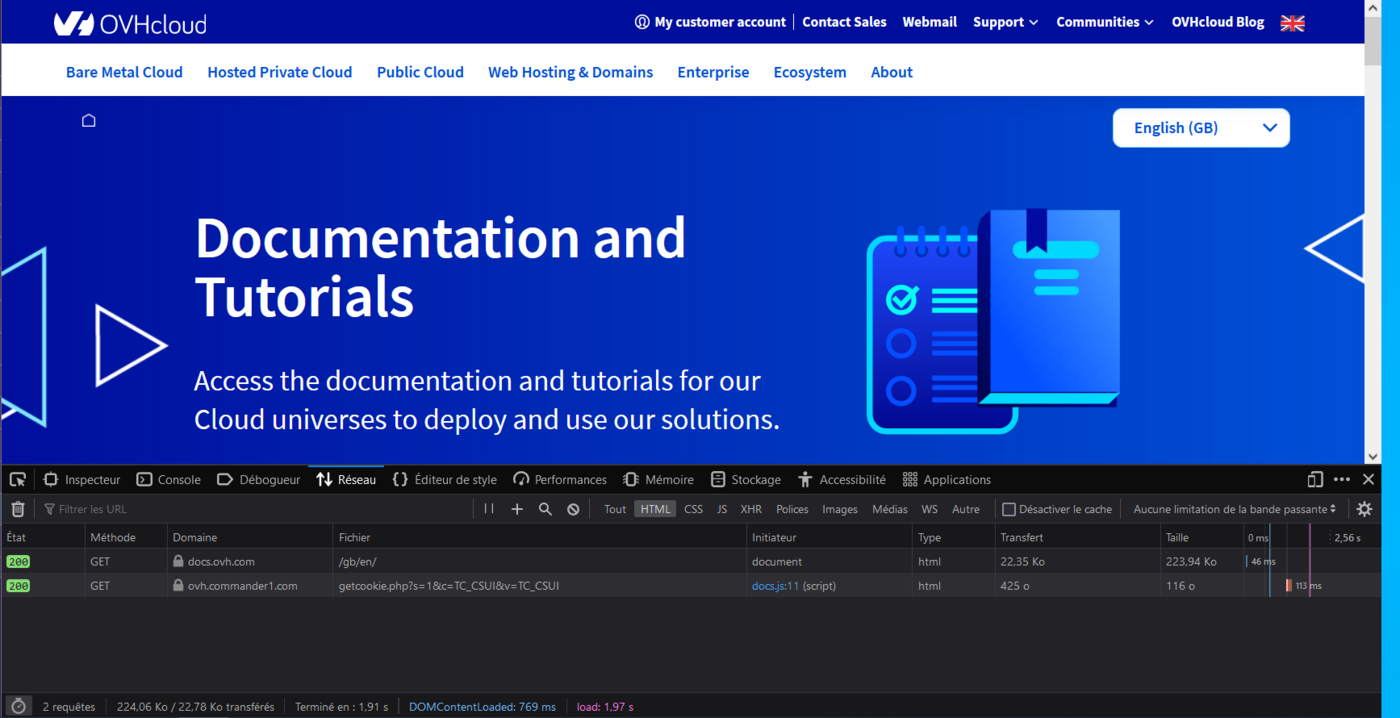Enable the Désactiver le cache checkbox
Image resolution: width=1400 pixels, height=718 pixels.
coord(1009,510)
